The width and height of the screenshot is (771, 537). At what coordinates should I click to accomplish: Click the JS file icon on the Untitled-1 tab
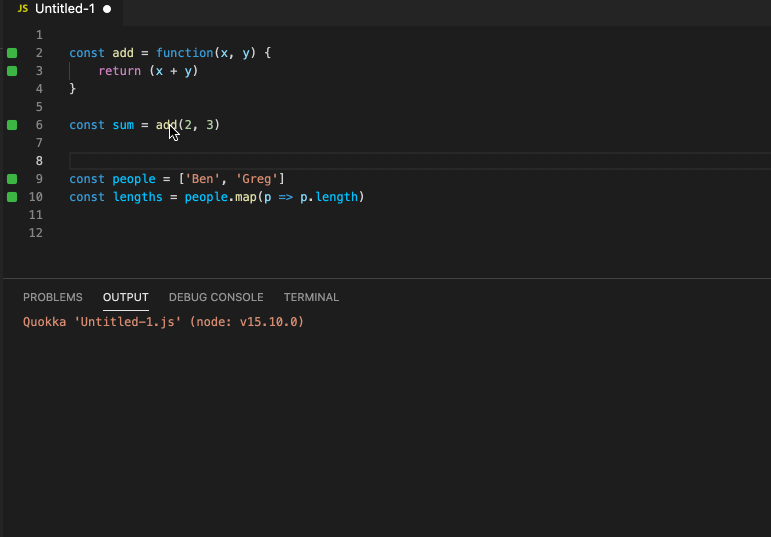[22, 9]
